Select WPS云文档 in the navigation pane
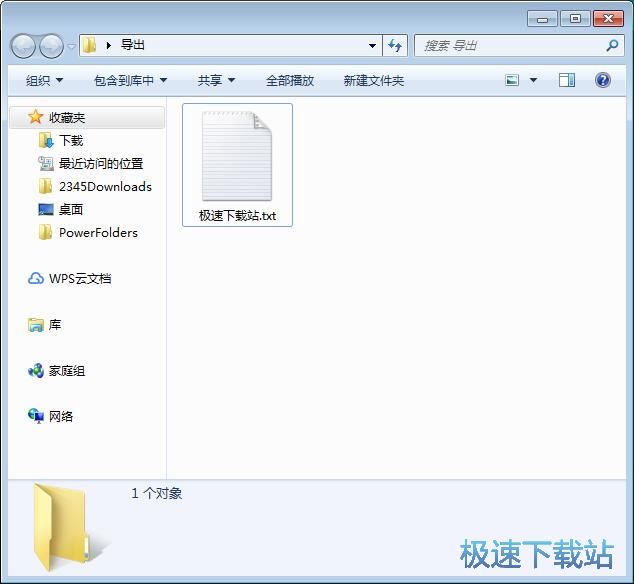 tap(80, 278)
